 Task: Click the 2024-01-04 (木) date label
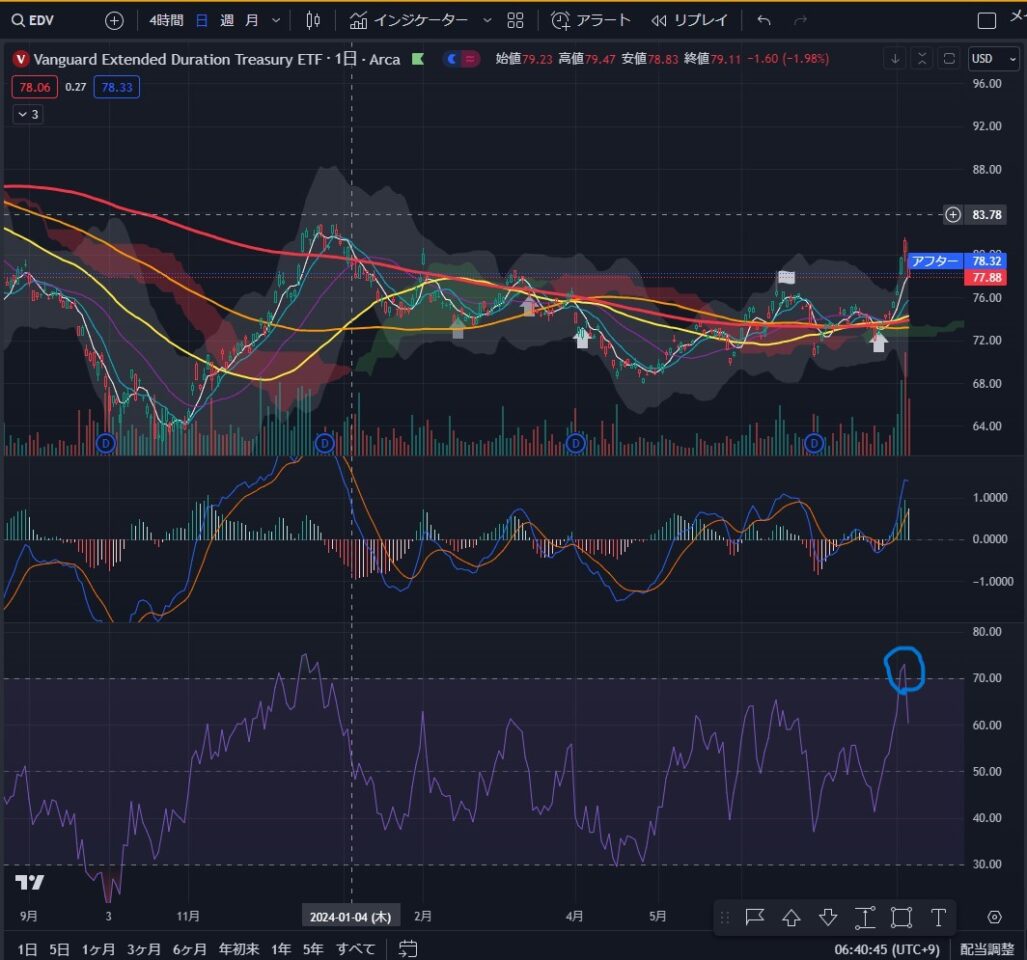click(x=350, y=917)
